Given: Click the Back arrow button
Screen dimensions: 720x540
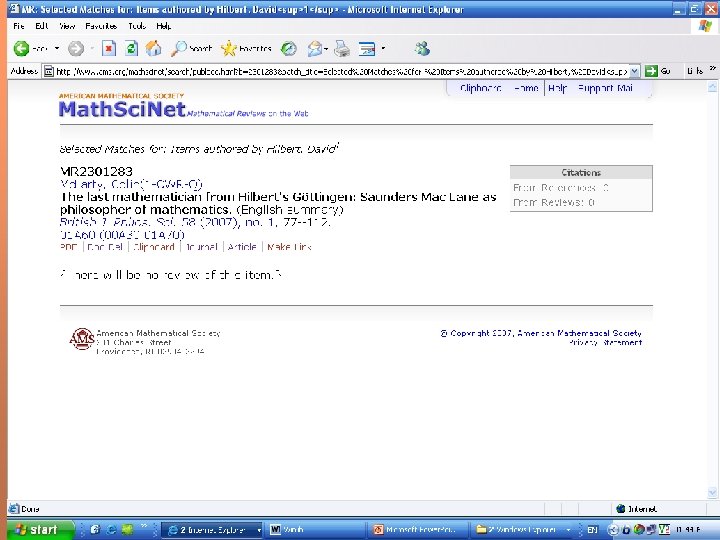Looking at the screenshot, I should click(x=22, y=48).
